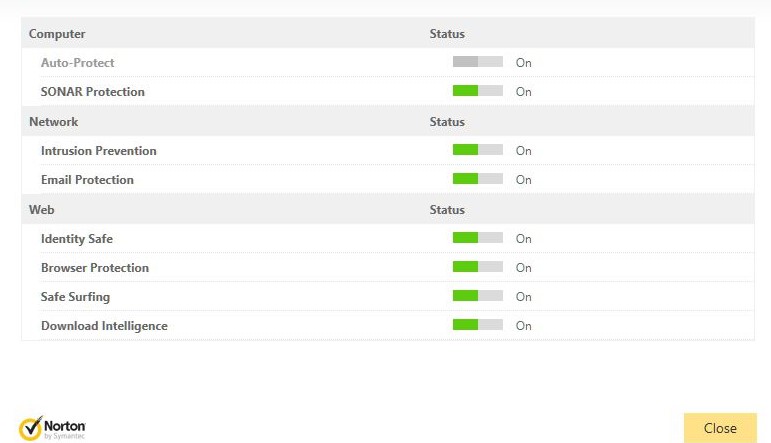Turn off the Safe Surfing switch
This screenshot has height=443, width=771.
point(478,296)
